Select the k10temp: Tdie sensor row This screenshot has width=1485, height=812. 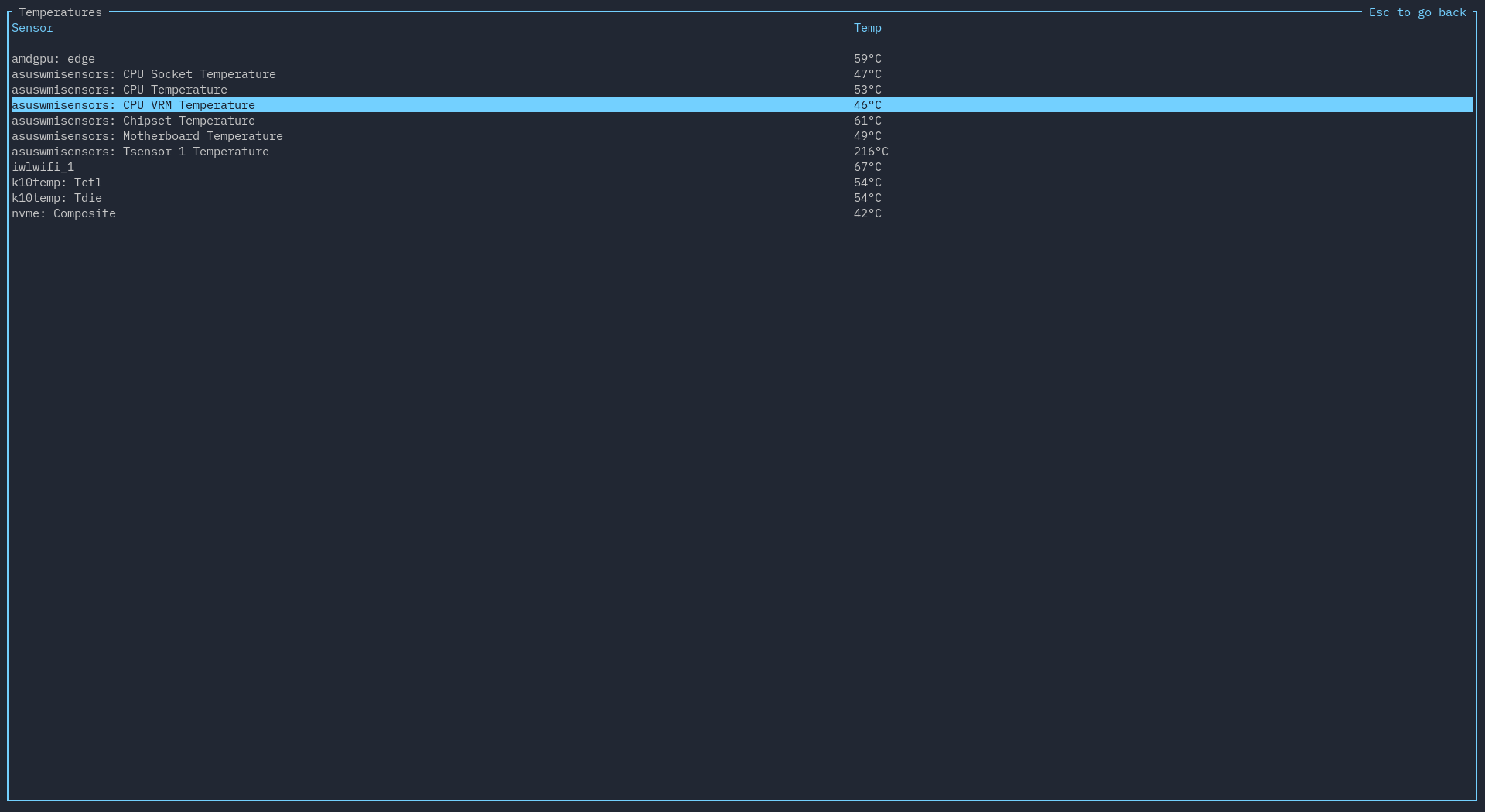(x=56, y=198)
